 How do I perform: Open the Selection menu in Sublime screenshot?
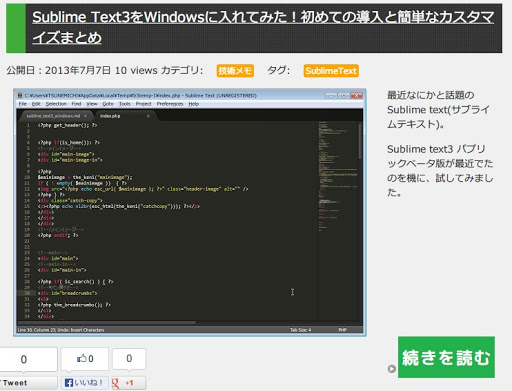tap(56, 104)
